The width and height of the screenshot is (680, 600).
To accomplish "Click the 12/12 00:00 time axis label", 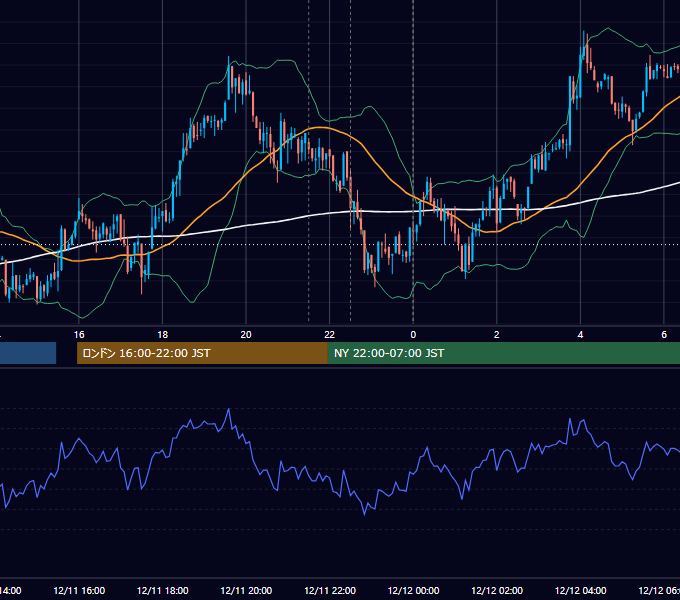I will click(x=413, y=590).
